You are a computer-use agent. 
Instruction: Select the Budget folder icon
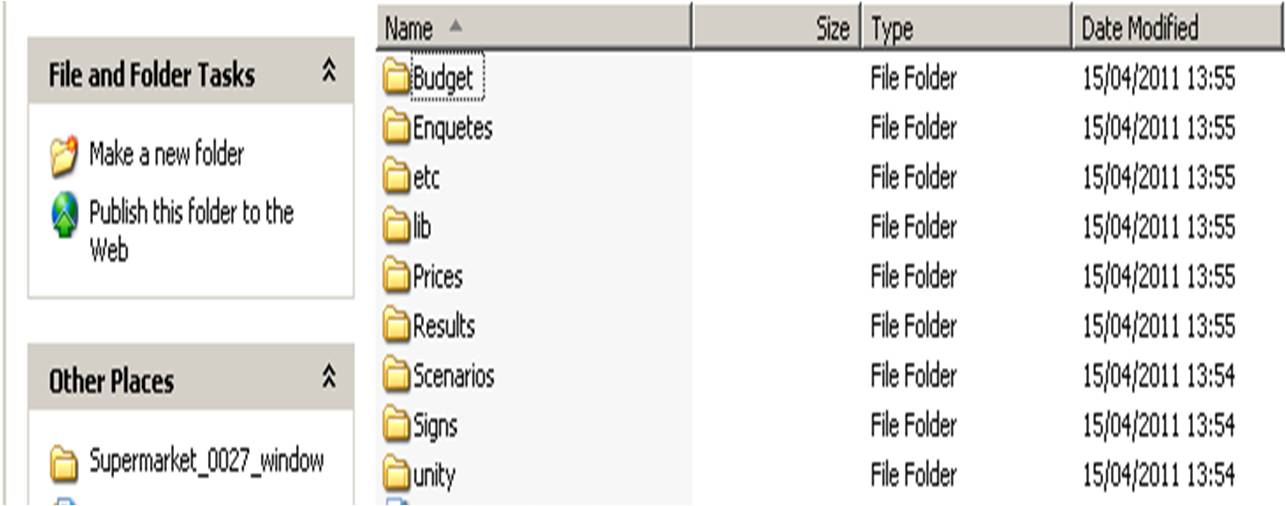(397, 79)
